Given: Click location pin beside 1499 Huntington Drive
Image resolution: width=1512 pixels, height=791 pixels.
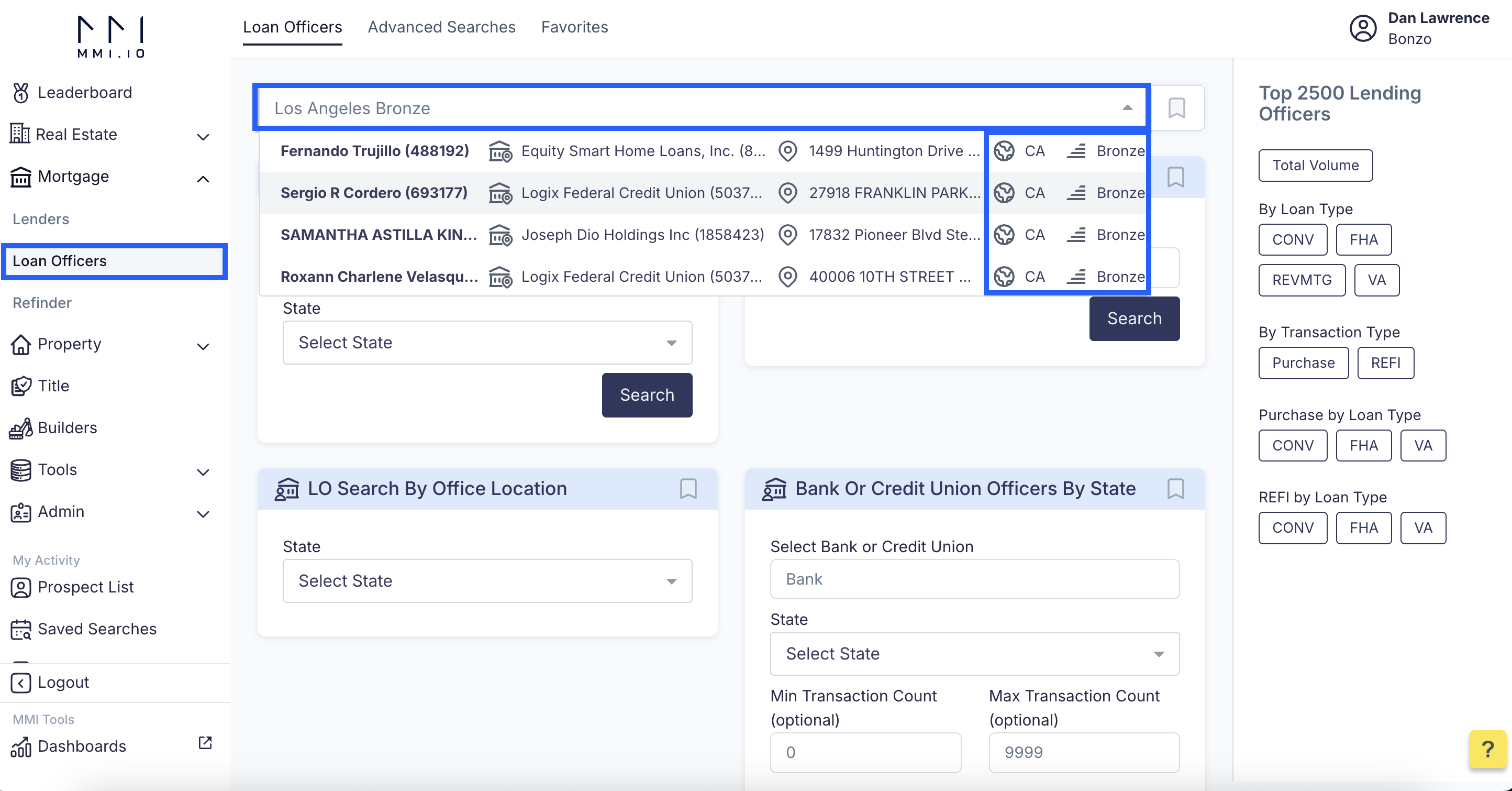Looking at the screenshot, I should point(787,151).
